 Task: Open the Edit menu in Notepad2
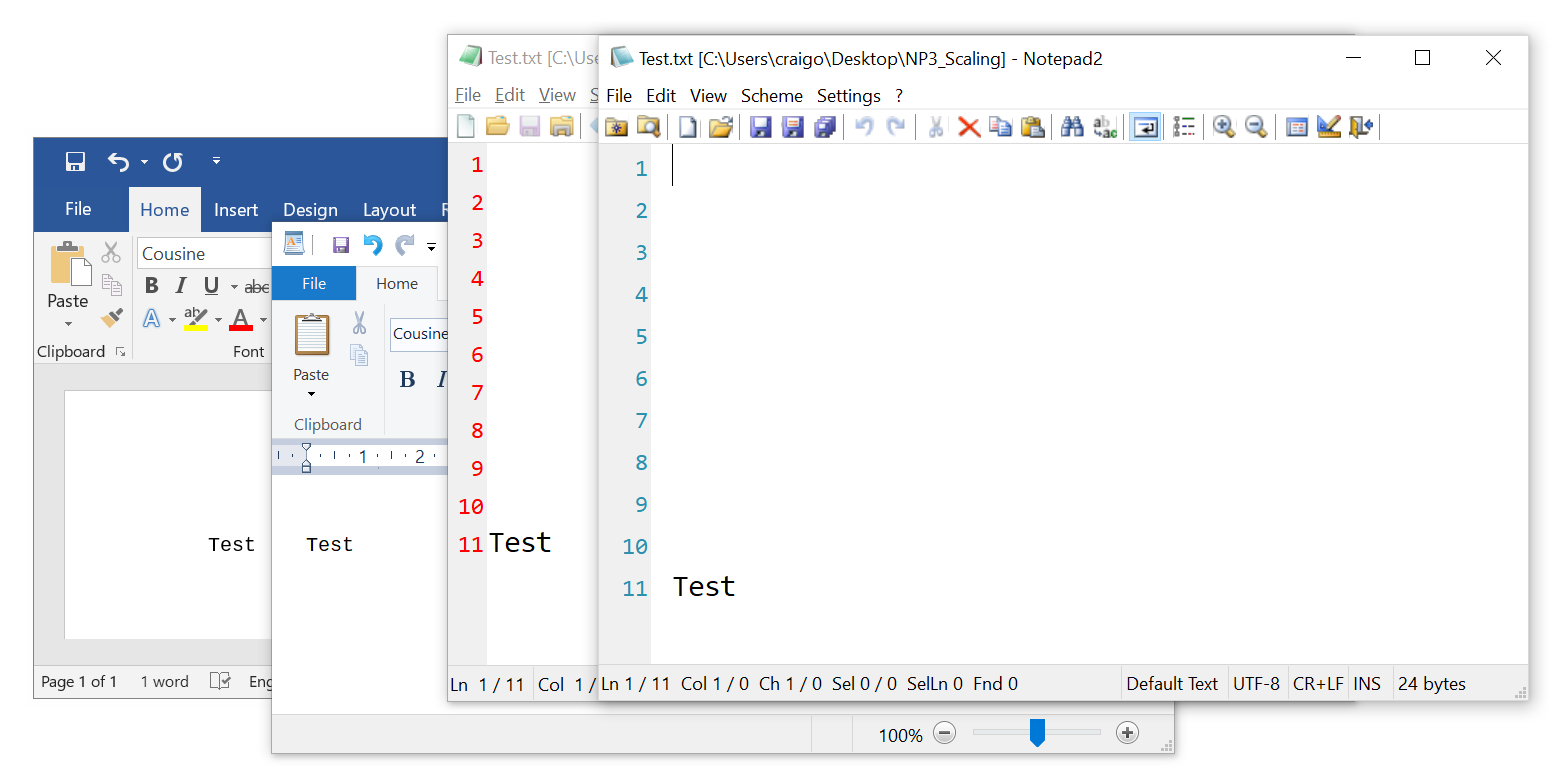point(661,96)
